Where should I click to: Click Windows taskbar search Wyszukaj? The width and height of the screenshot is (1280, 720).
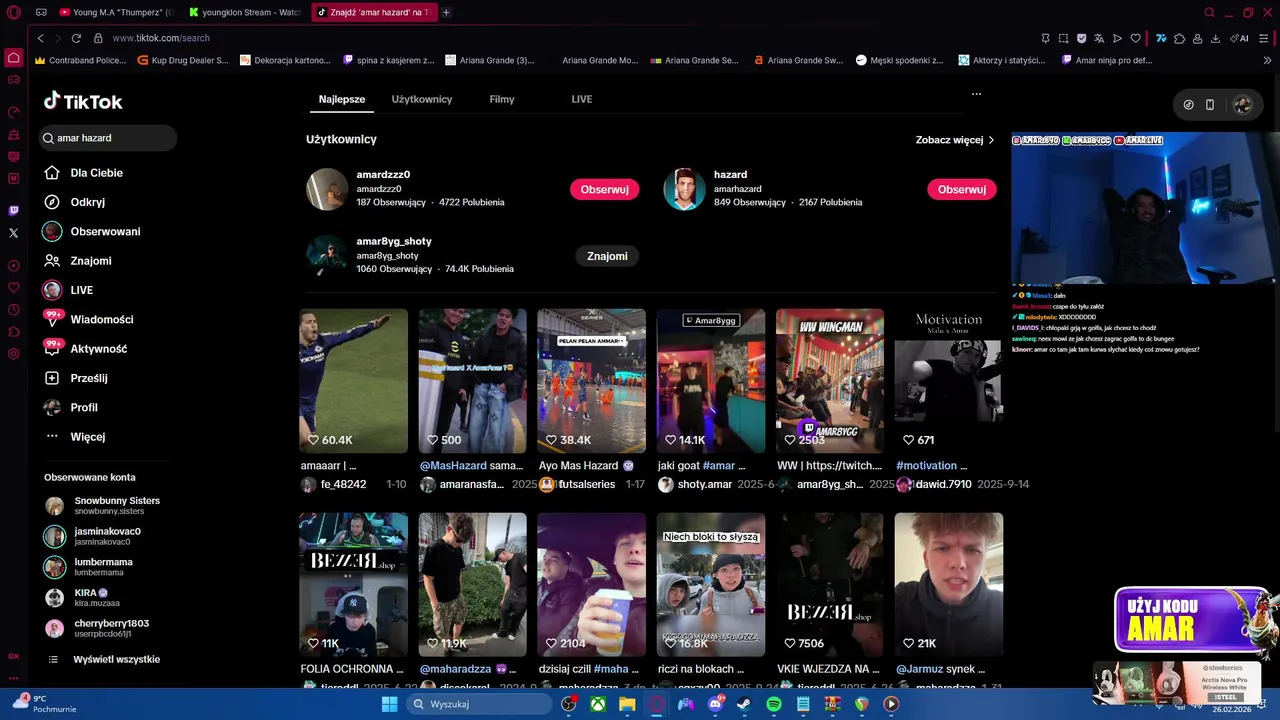click(x=479, y=704)
